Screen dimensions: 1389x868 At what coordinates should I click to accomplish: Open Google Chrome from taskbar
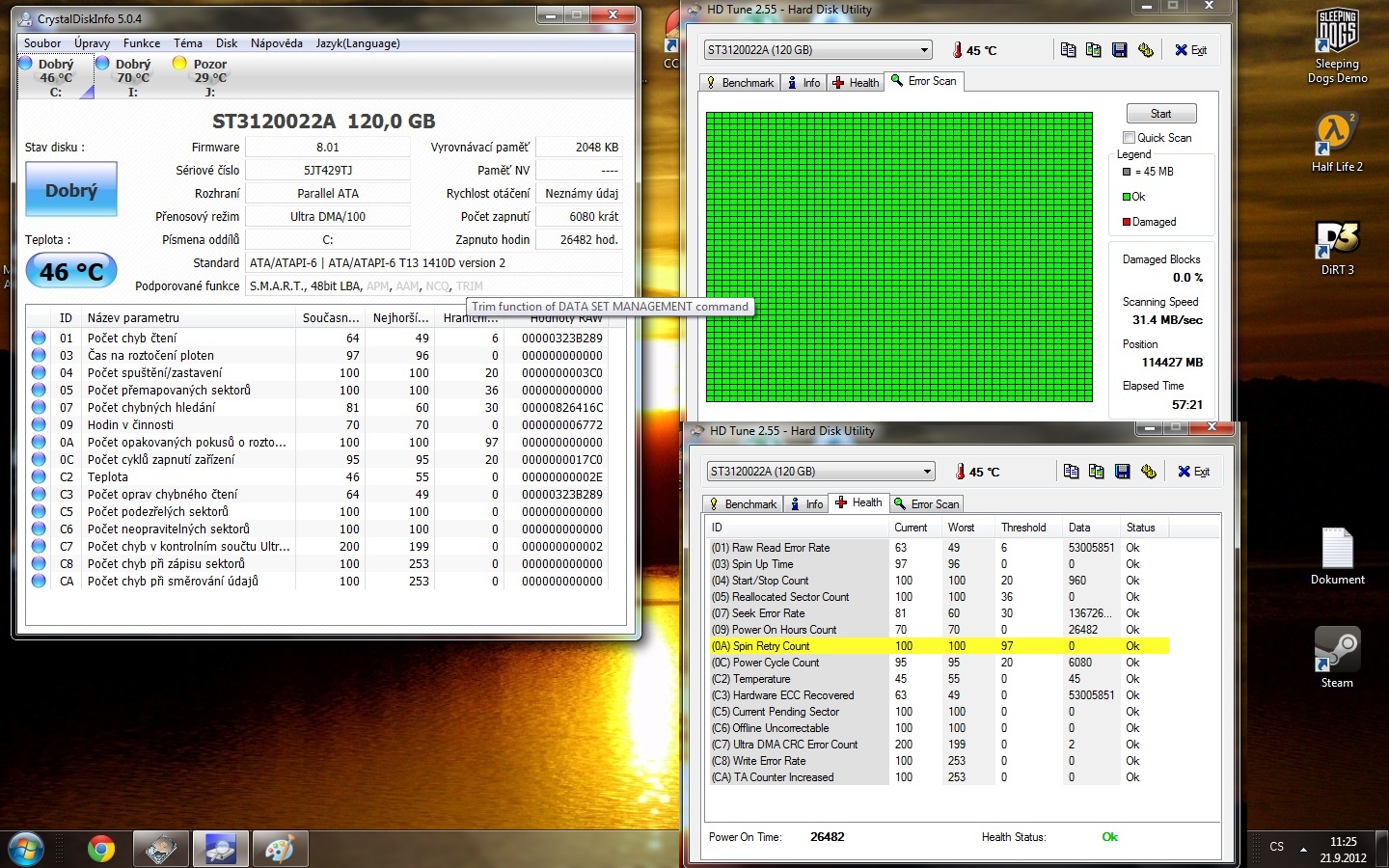101,849
